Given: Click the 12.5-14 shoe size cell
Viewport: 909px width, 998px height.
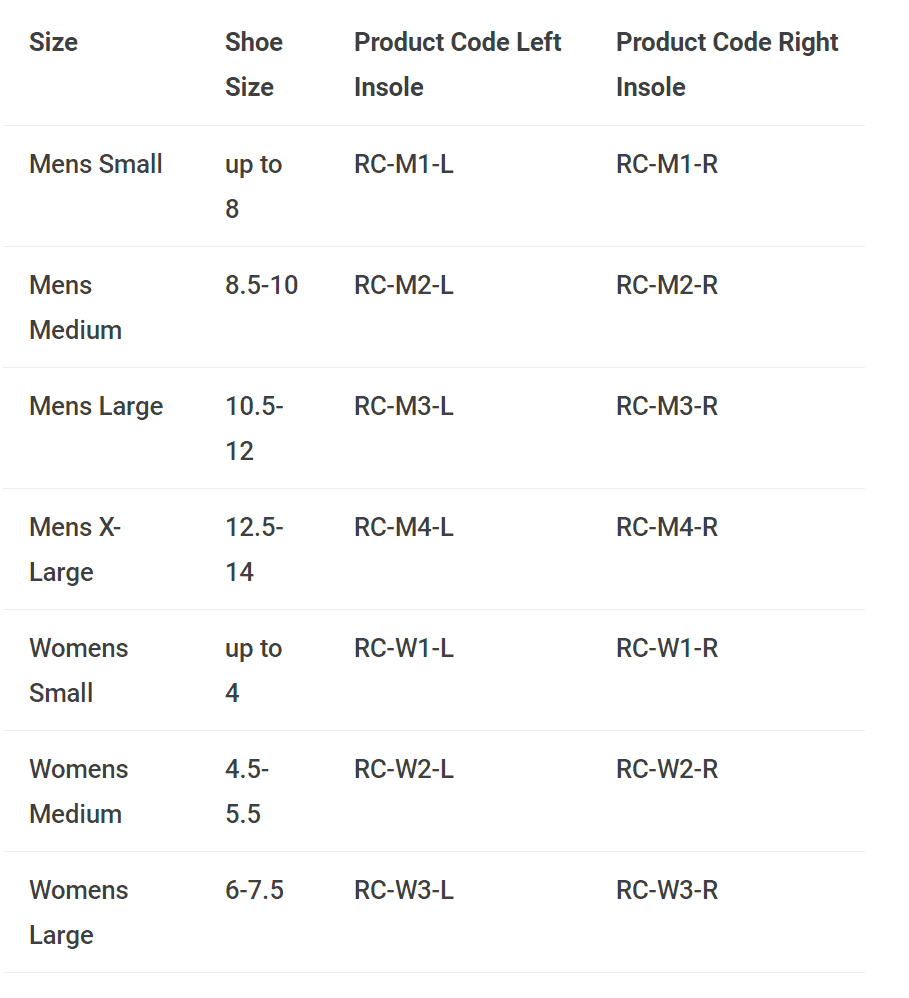Looking at the screenshot, I should [254, 549].
